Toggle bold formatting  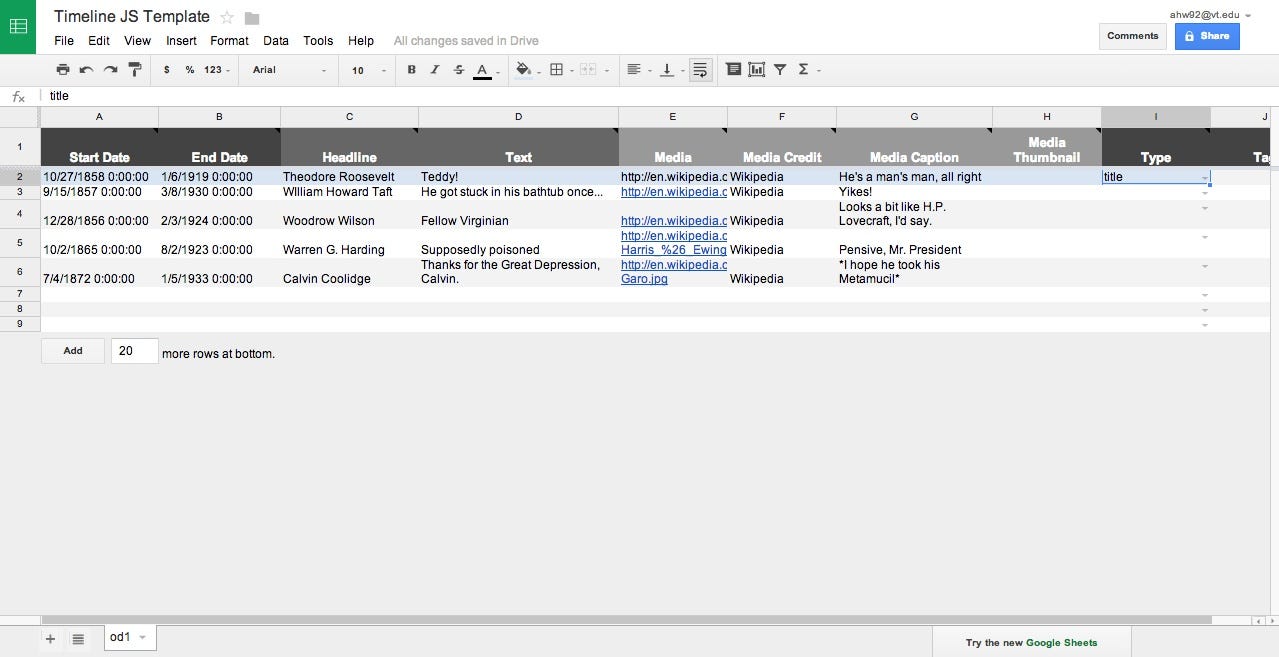pyautogui.click(x=411, y=69)
